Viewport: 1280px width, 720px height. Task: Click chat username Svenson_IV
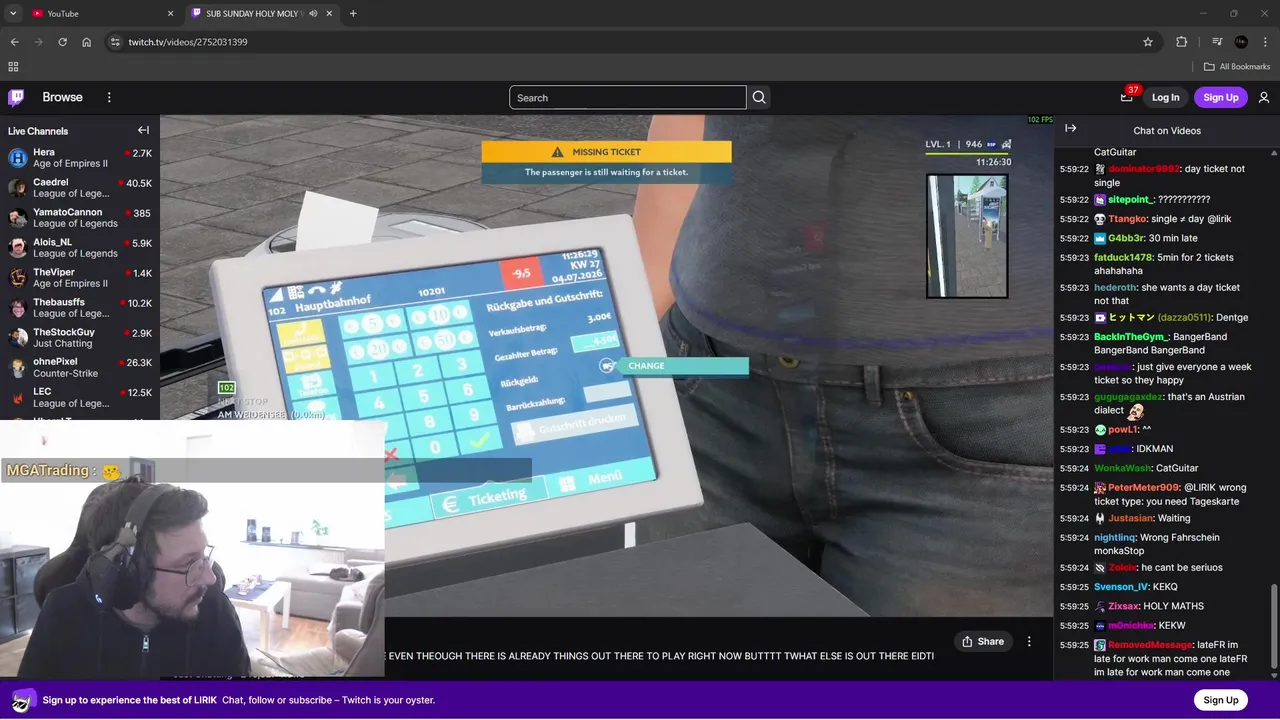click(x=1120, y=586)
